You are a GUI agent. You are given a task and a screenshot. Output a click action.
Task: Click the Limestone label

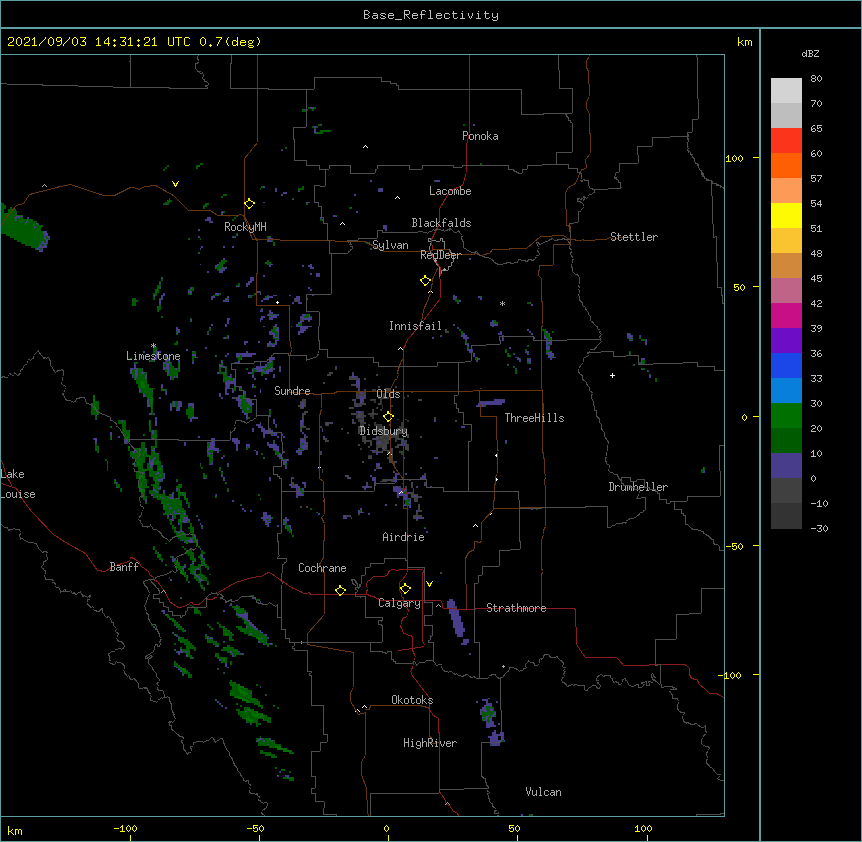point(153,356)
